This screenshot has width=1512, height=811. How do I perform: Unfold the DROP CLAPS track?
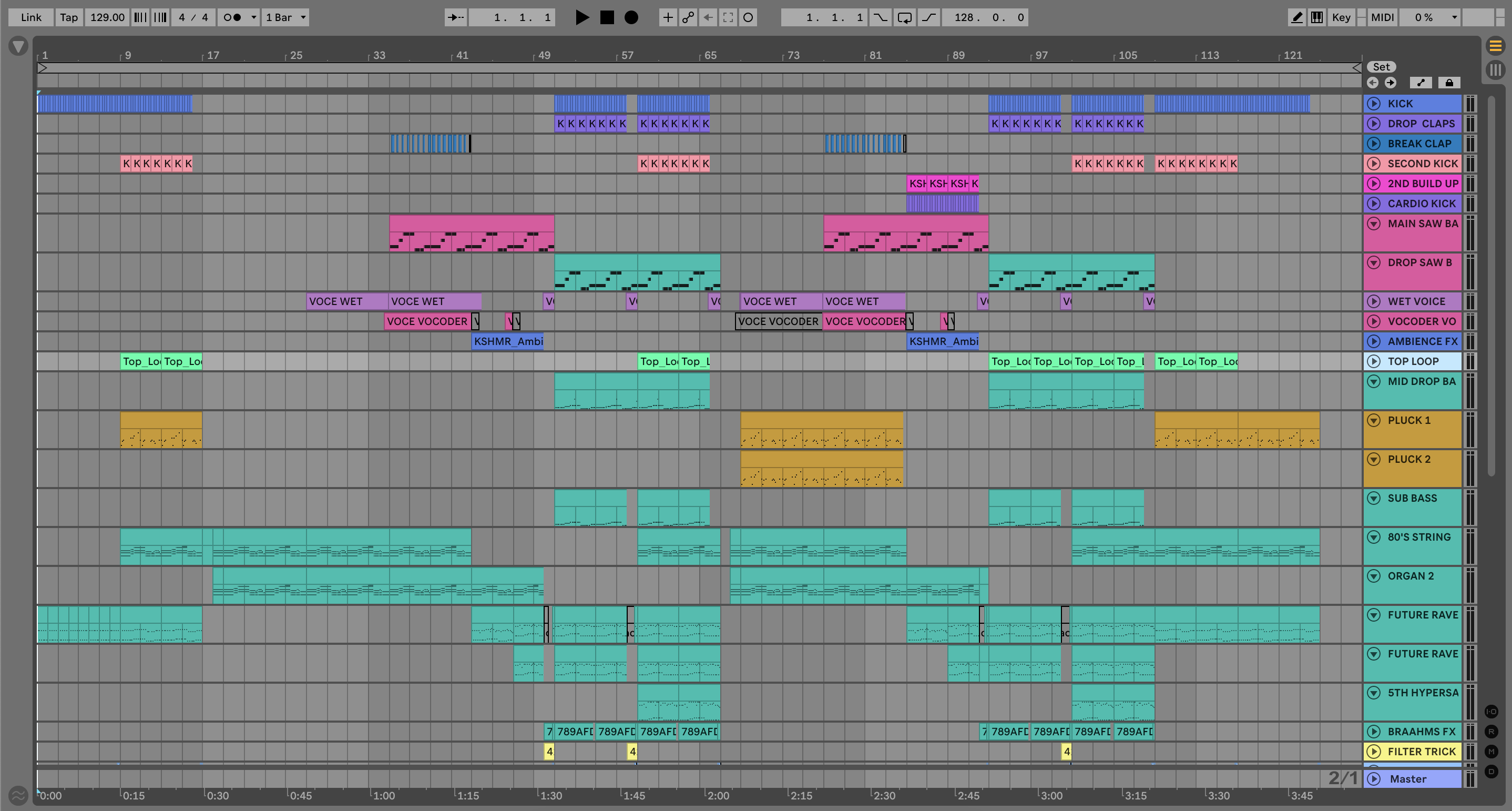coord(1374,123)
